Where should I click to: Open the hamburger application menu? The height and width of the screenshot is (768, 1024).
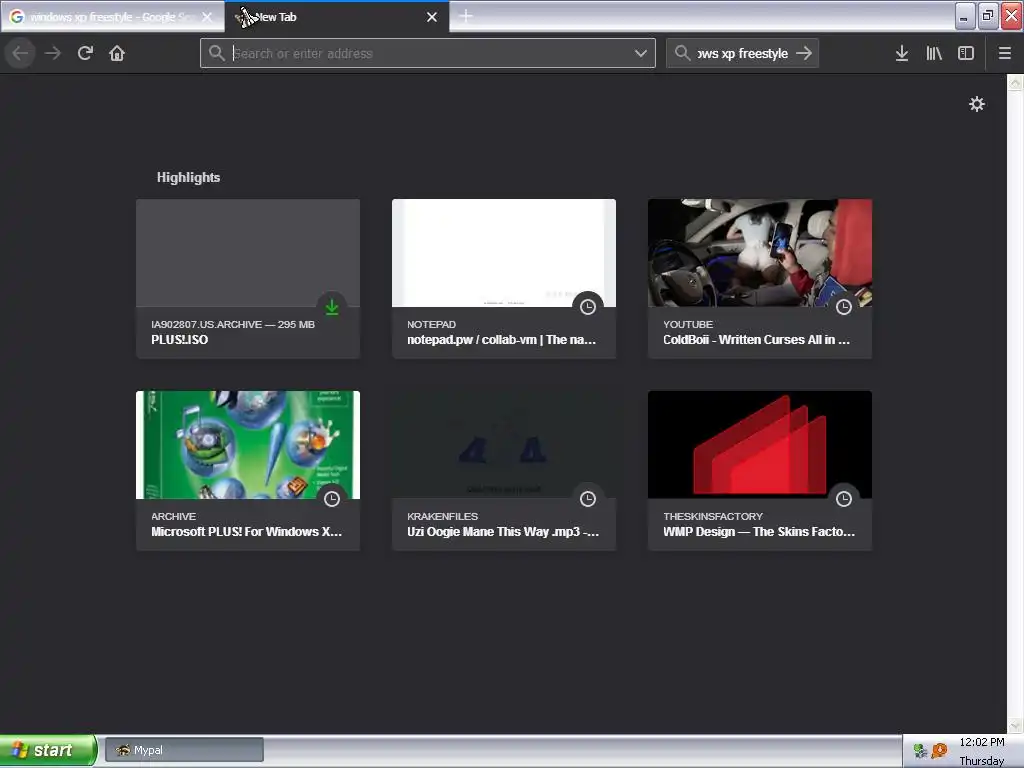coord(1005,53)
